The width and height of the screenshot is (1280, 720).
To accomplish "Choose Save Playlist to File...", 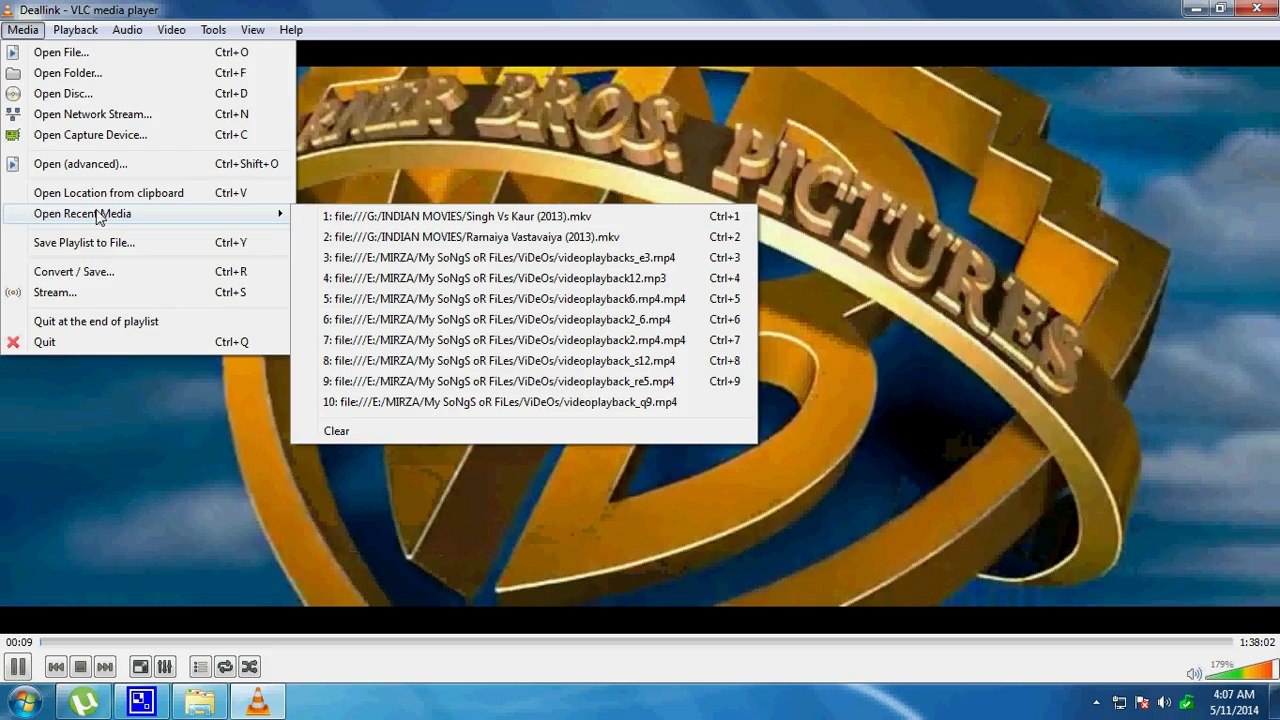I will (146, 243).
